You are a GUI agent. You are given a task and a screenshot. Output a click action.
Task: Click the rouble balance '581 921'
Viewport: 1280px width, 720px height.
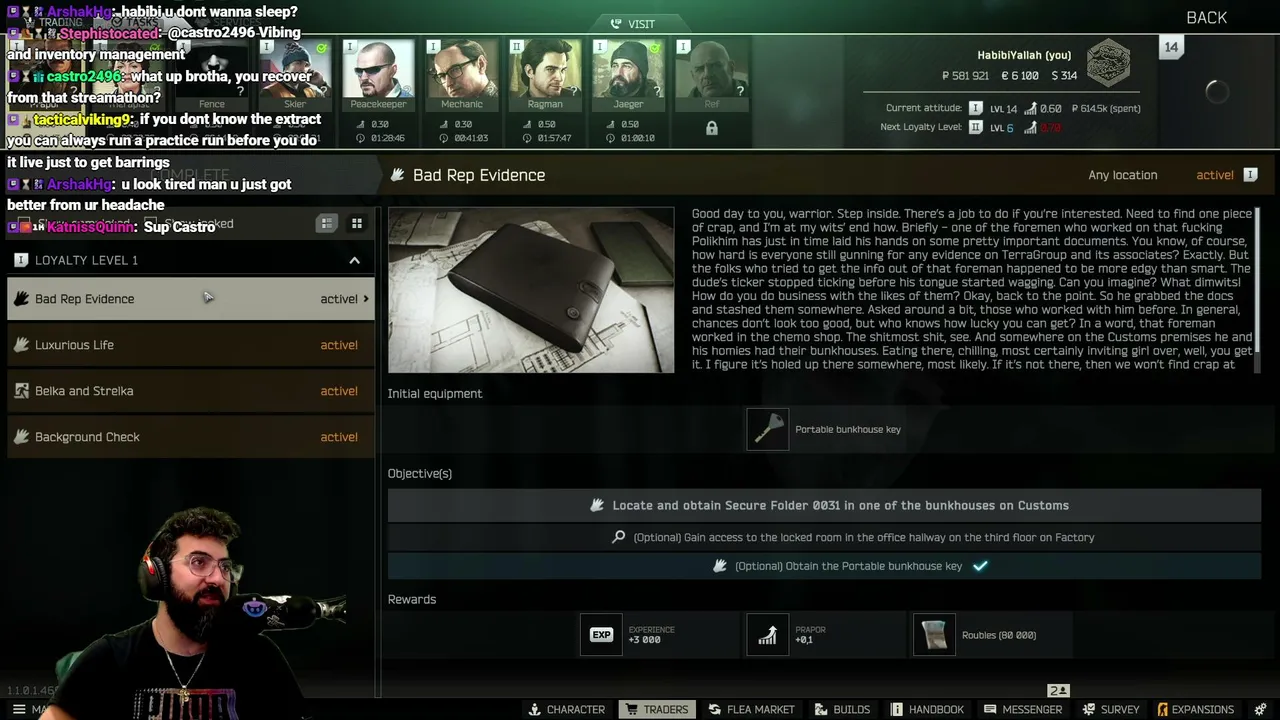coord(965,76)
